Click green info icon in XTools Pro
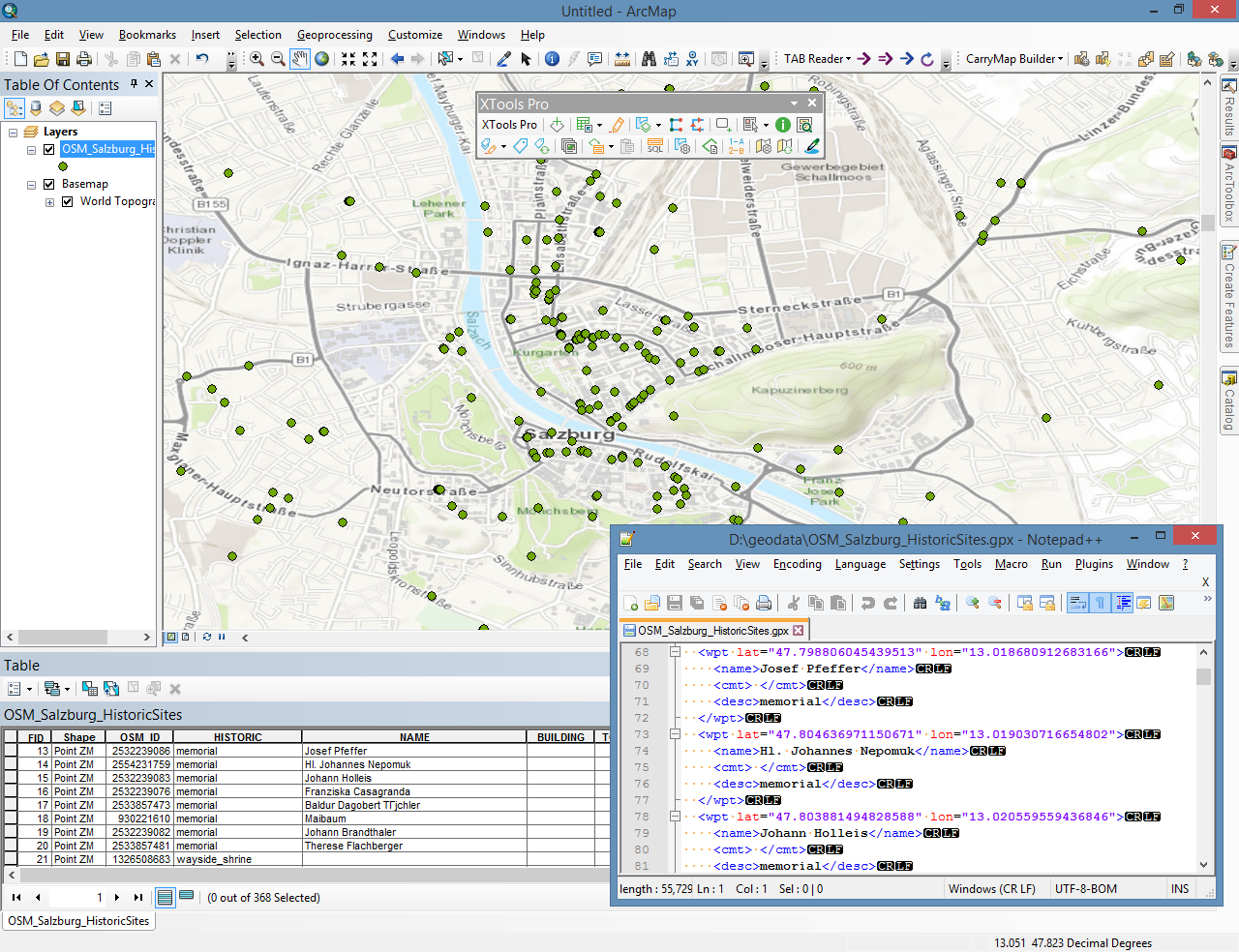 pos(783,125)
